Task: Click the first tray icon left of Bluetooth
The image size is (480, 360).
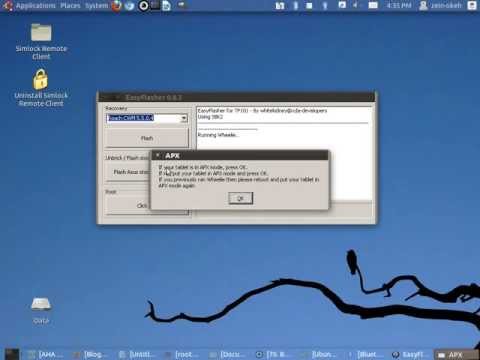Action: pos(280,6)
